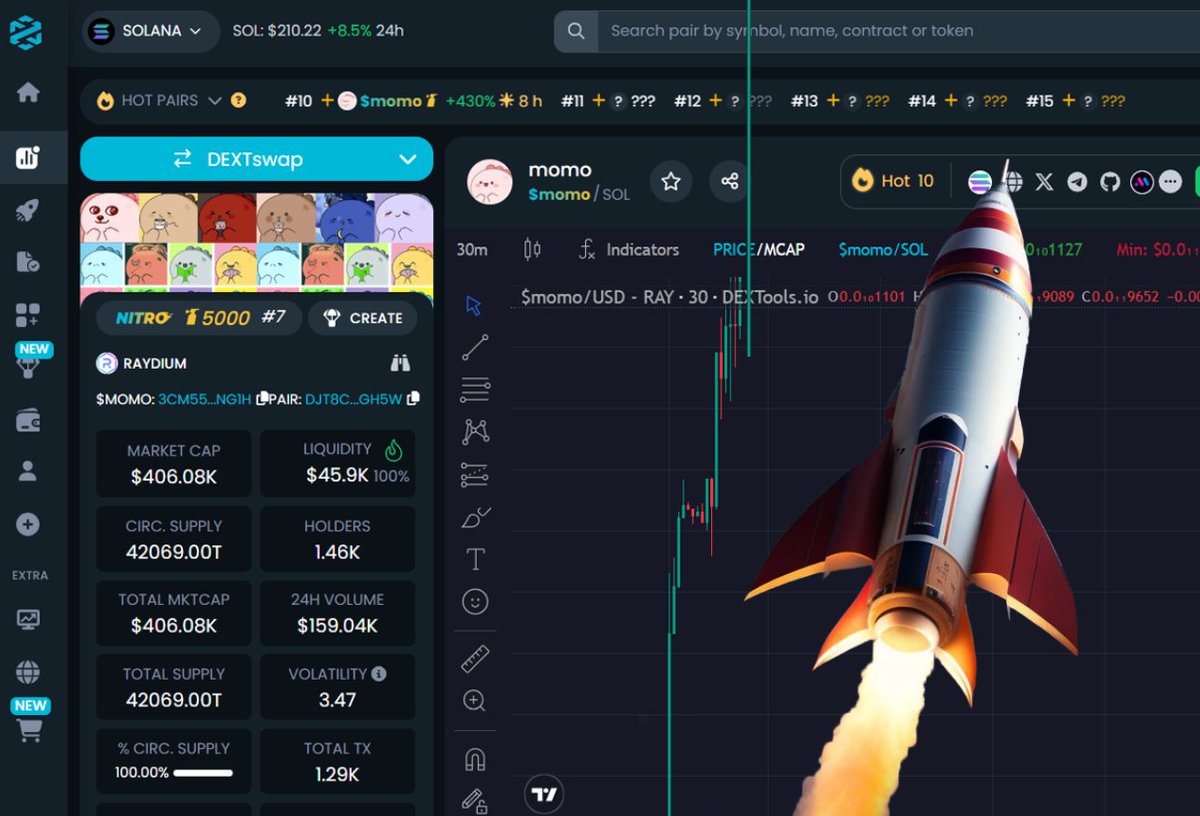The height and width of the screenshot is (816, 1200).
Task: Click the TradingView logo on the chart
Action: [x=544, y=794]
